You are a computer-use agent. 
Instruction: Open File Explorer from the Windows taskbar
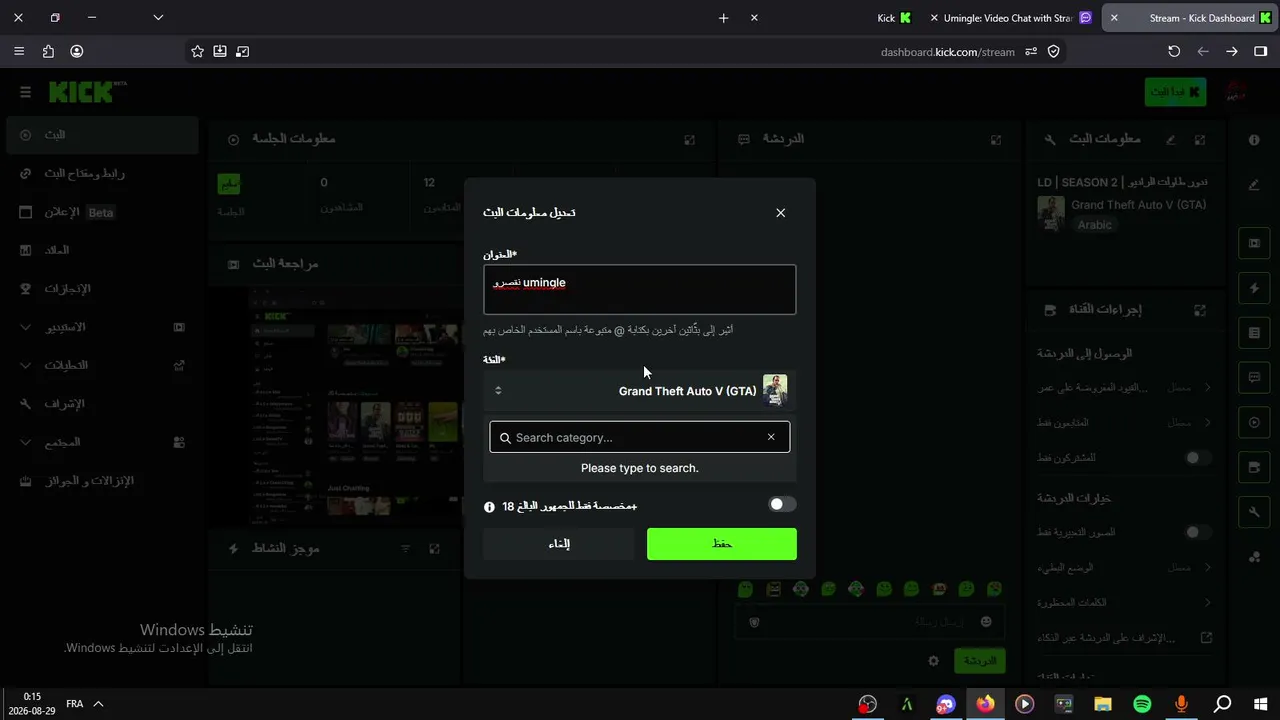click(1102, 704)
